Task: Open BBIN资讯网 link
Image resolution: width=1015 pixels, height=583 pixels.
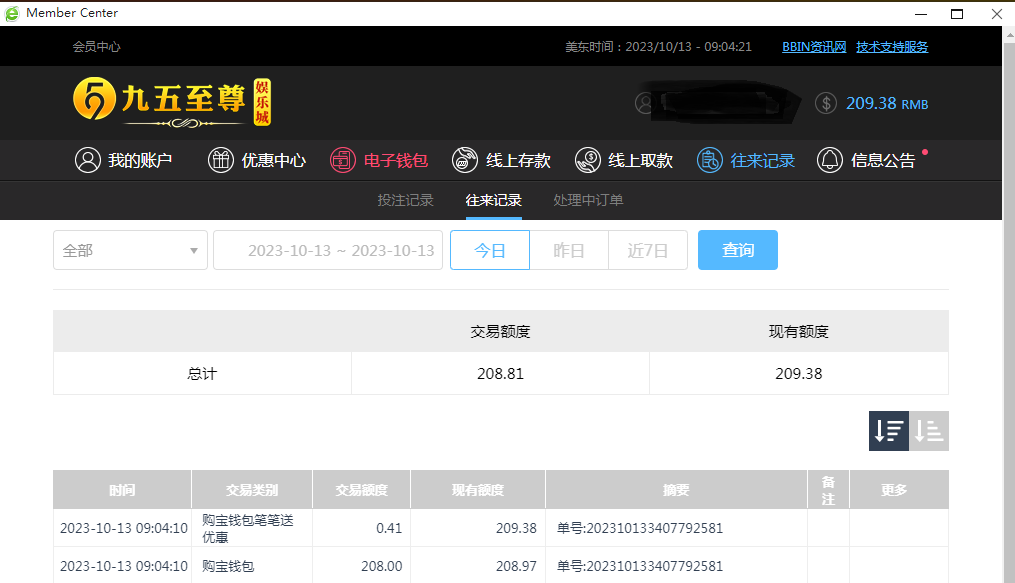Action: [814, 47]
